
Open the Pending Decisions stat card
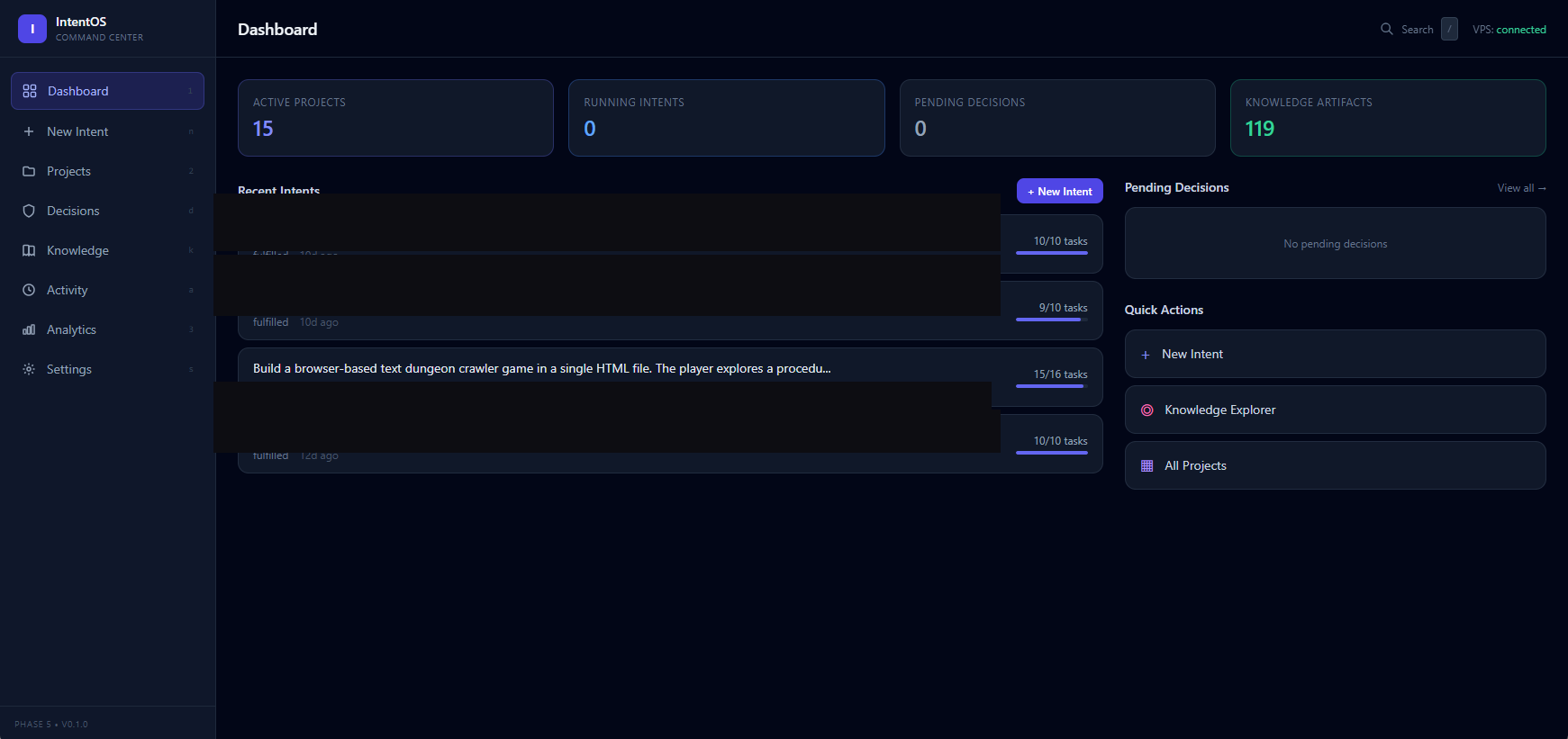pyautogui.click(x=1057, y=118)
